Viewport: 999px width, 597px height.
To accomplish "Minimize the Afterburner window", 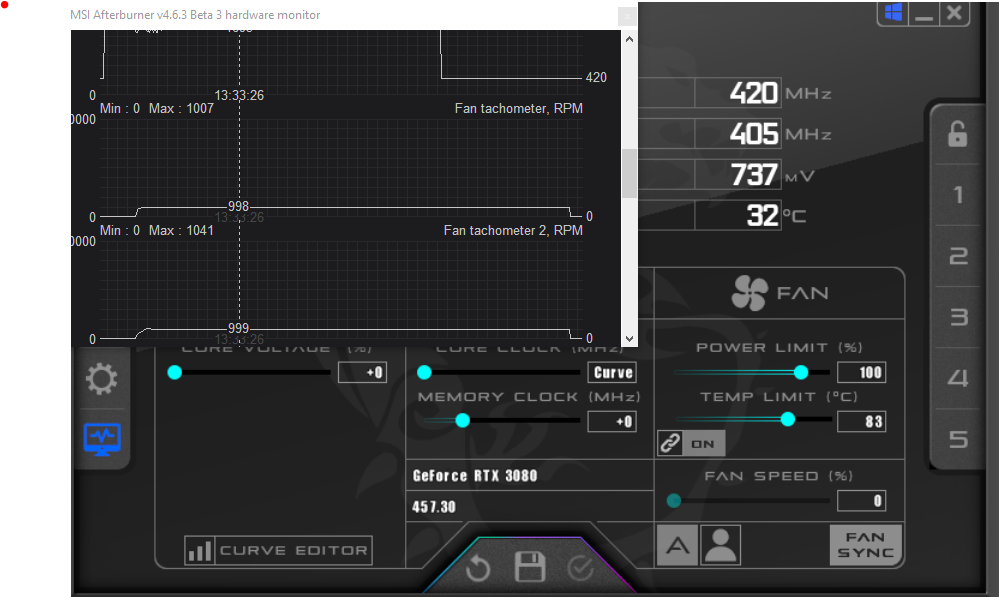I will (924, 13).
